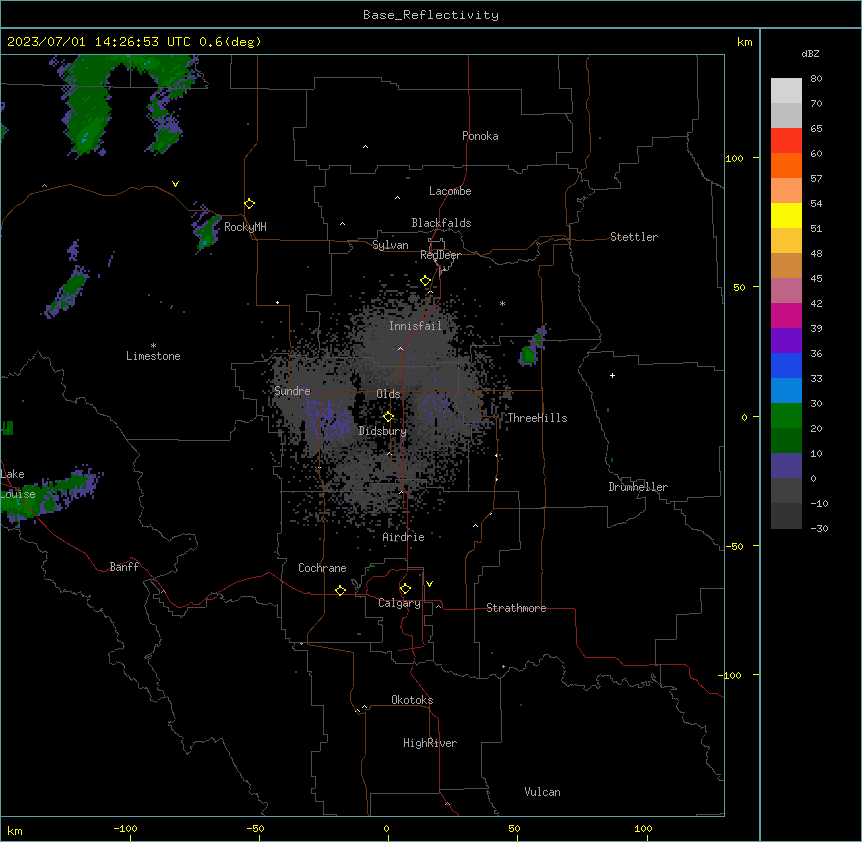The image size is (862, 842).
Task: Click the -100 tick label on the horizontal axis
Action: pos(125,828)
